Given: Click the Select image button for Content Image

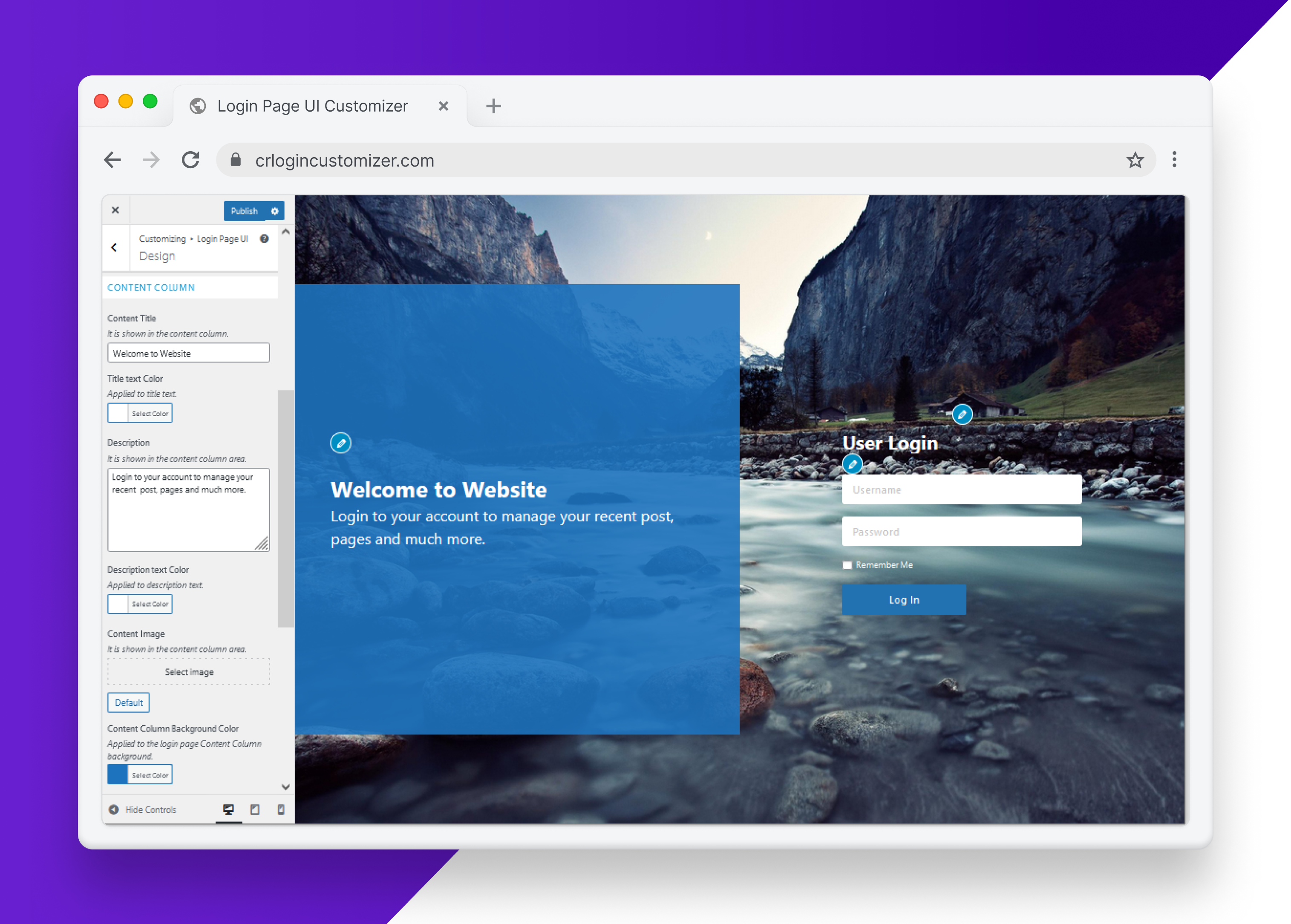Looking at the screenshot, I should pyautogui.click(x=188, y=671).
